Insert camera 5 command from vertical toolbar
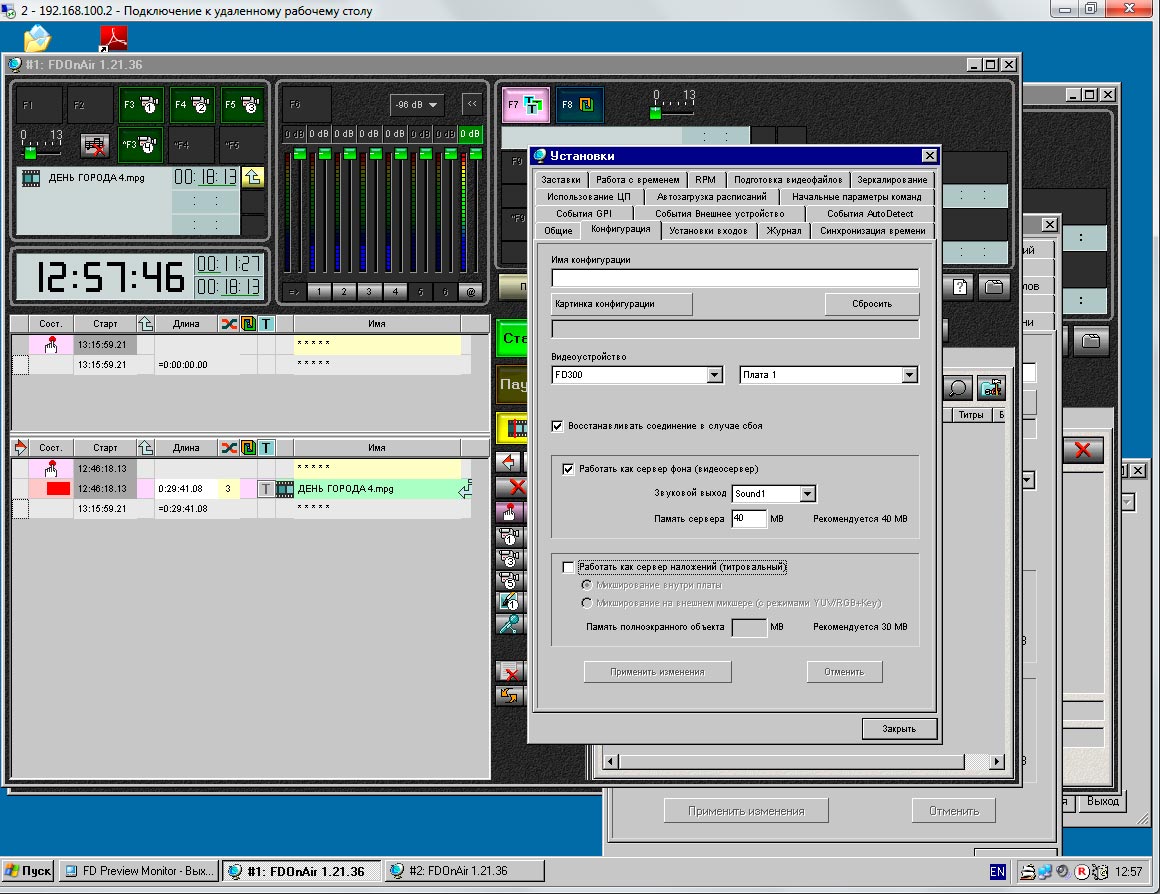 point(510,580)
